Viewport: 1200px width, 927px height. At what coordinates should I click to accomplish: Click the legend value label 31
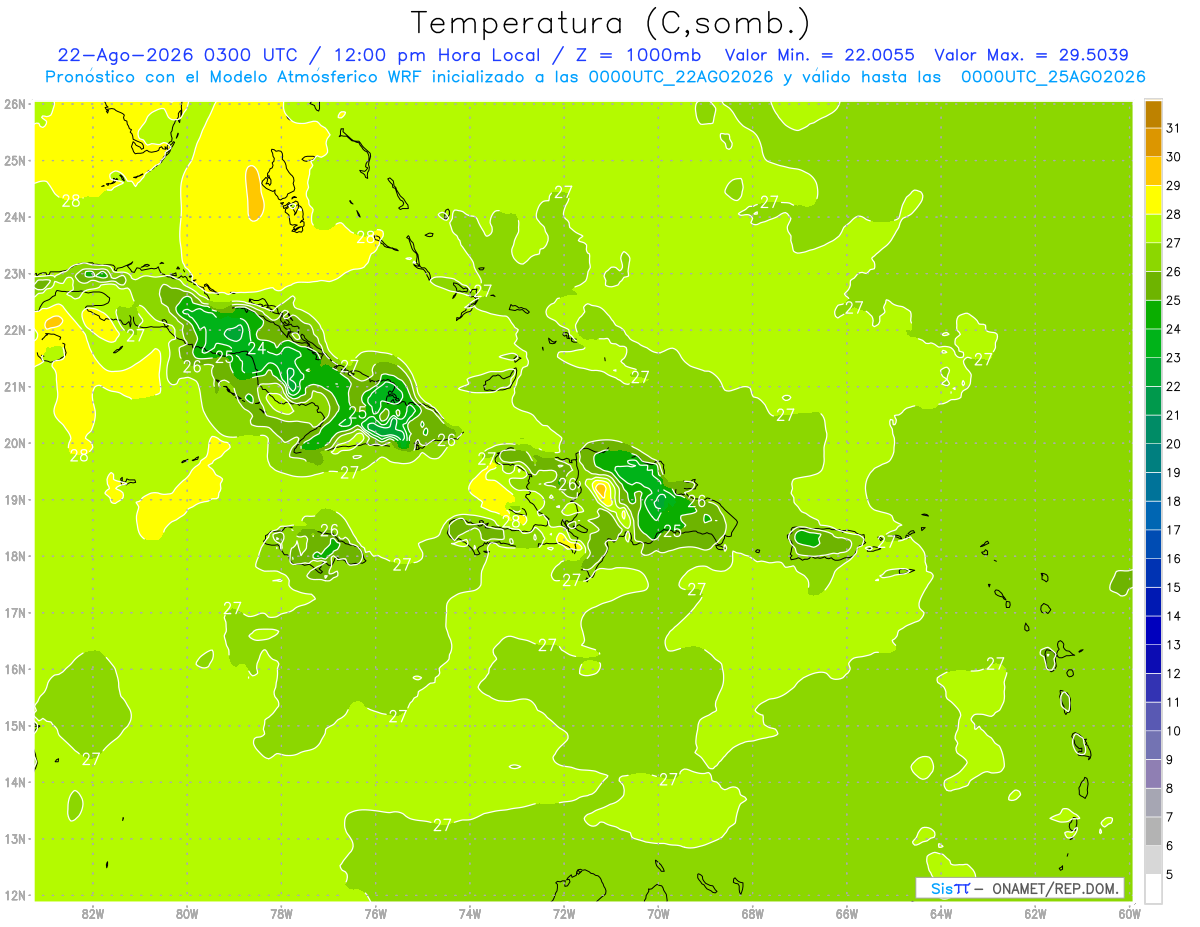tap(1174, 128)
